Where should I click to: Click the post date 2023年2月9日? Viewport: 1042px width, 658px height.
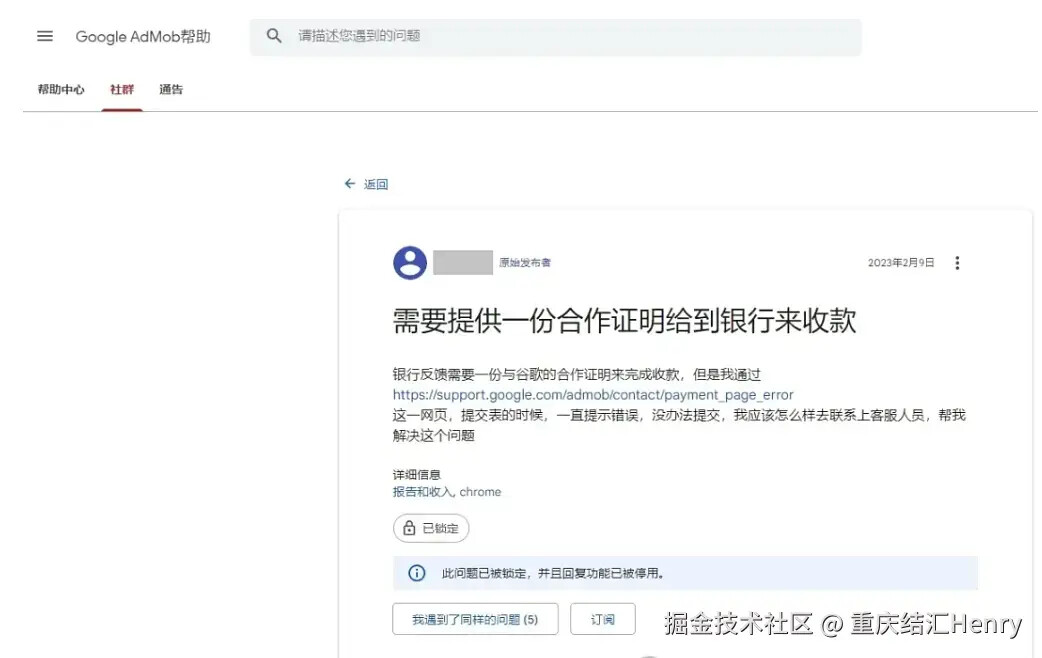tap(901, 263)
